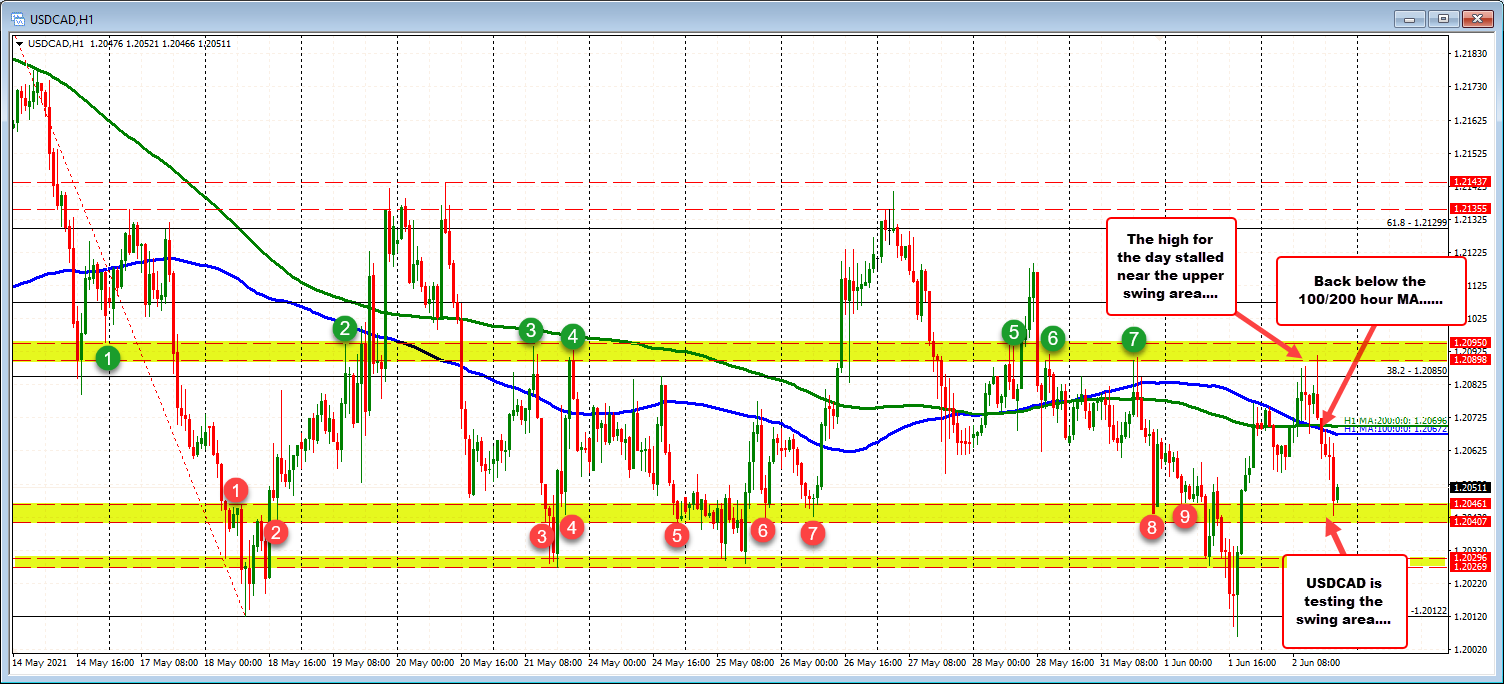Maximize the USDCAD,H1 chart window
The height and width of the screenshot is (684, 1504).
tap(1444, 18)
